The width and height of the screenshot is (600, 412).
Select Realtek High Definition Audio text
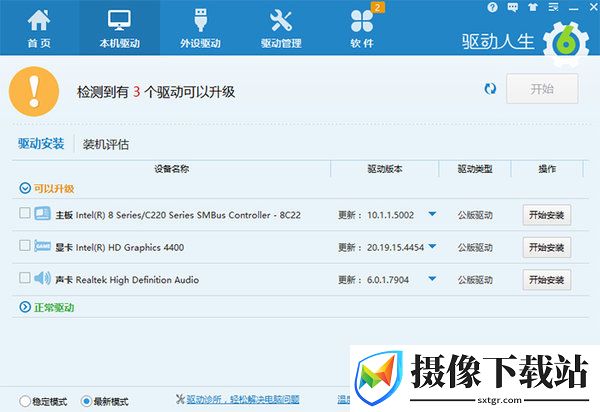137,280
